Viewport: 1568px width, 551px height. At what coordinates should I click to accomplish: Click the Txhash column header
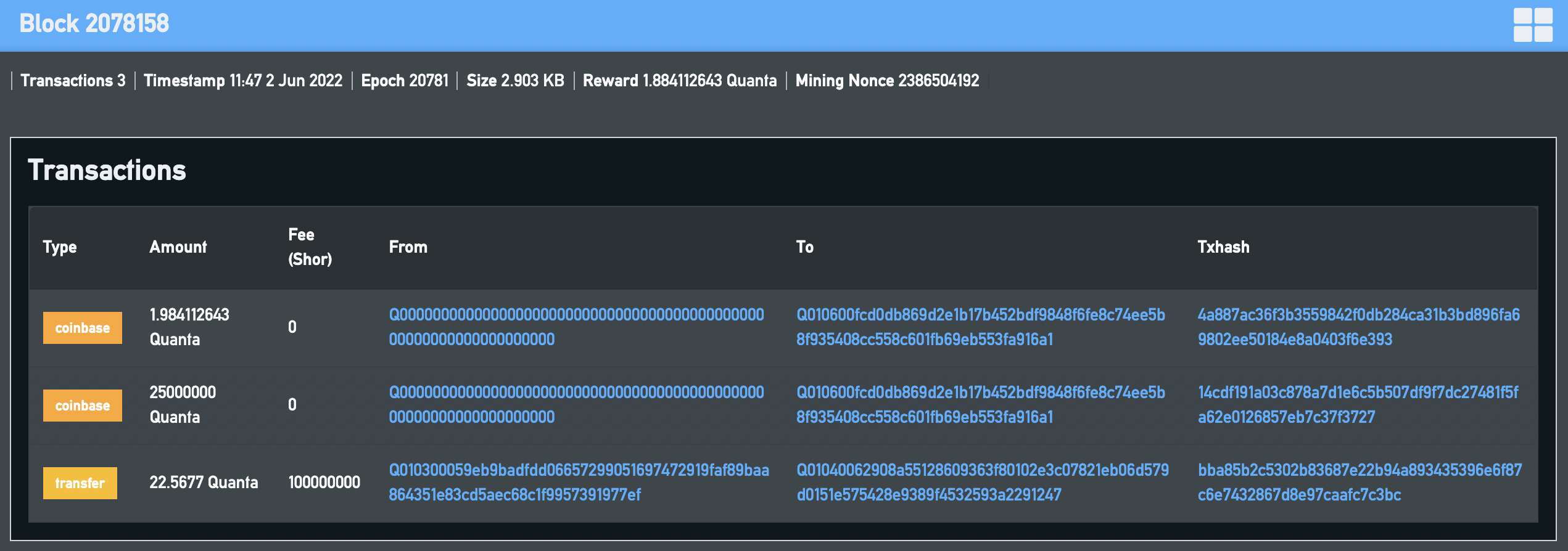(1223, 247)
